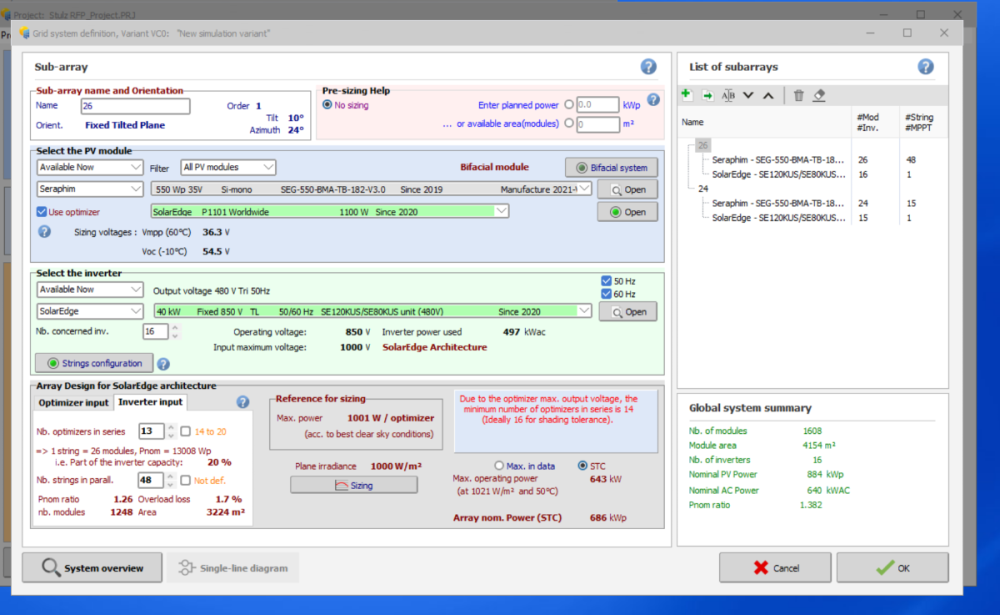The image size is (1000, 615).
Task: Click the System overview button
Action: [92, 568]
